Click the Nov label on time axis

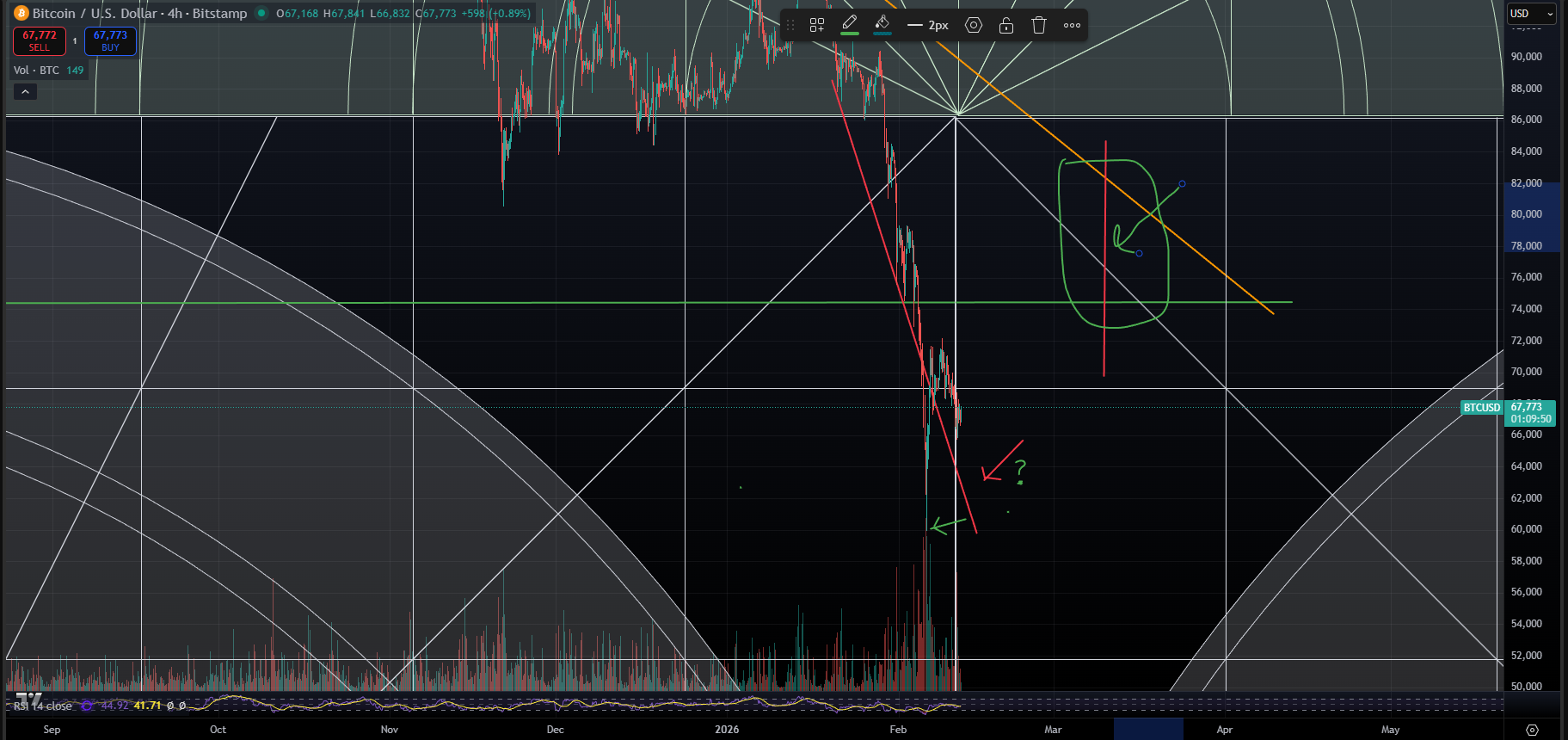pos(390,729)
